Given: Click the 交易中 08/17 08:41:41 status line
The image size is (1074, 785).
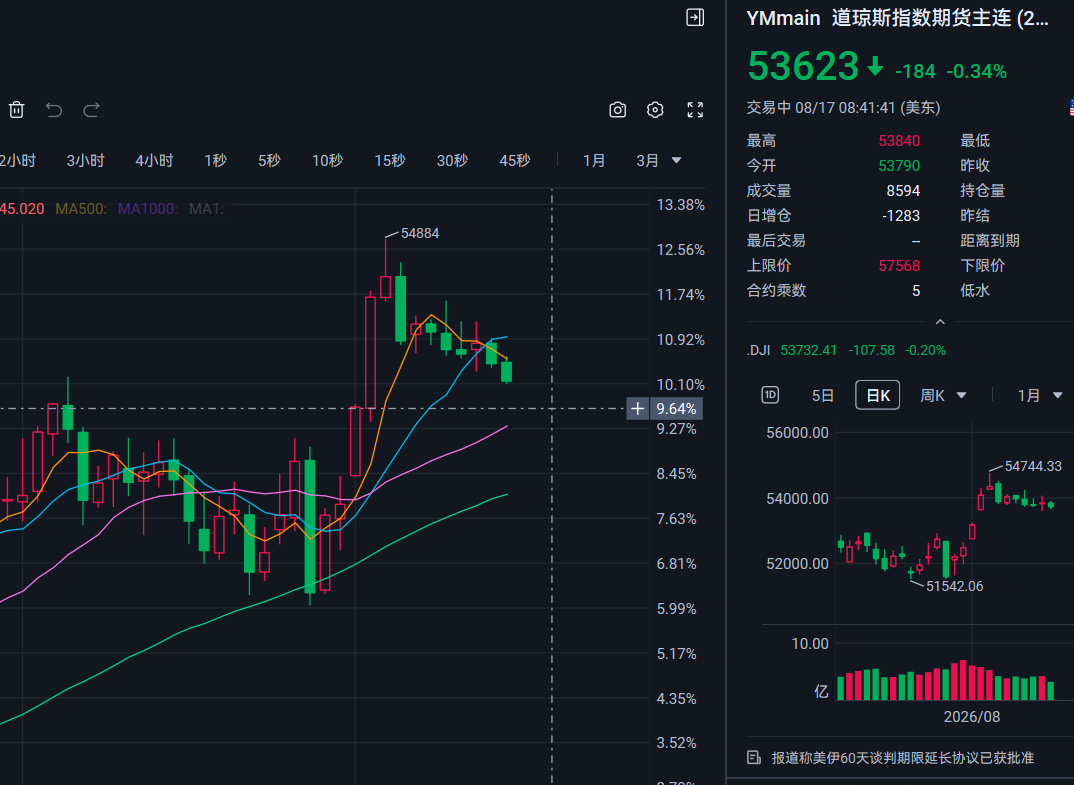Looking at the screenshot, I should point(843,108).
